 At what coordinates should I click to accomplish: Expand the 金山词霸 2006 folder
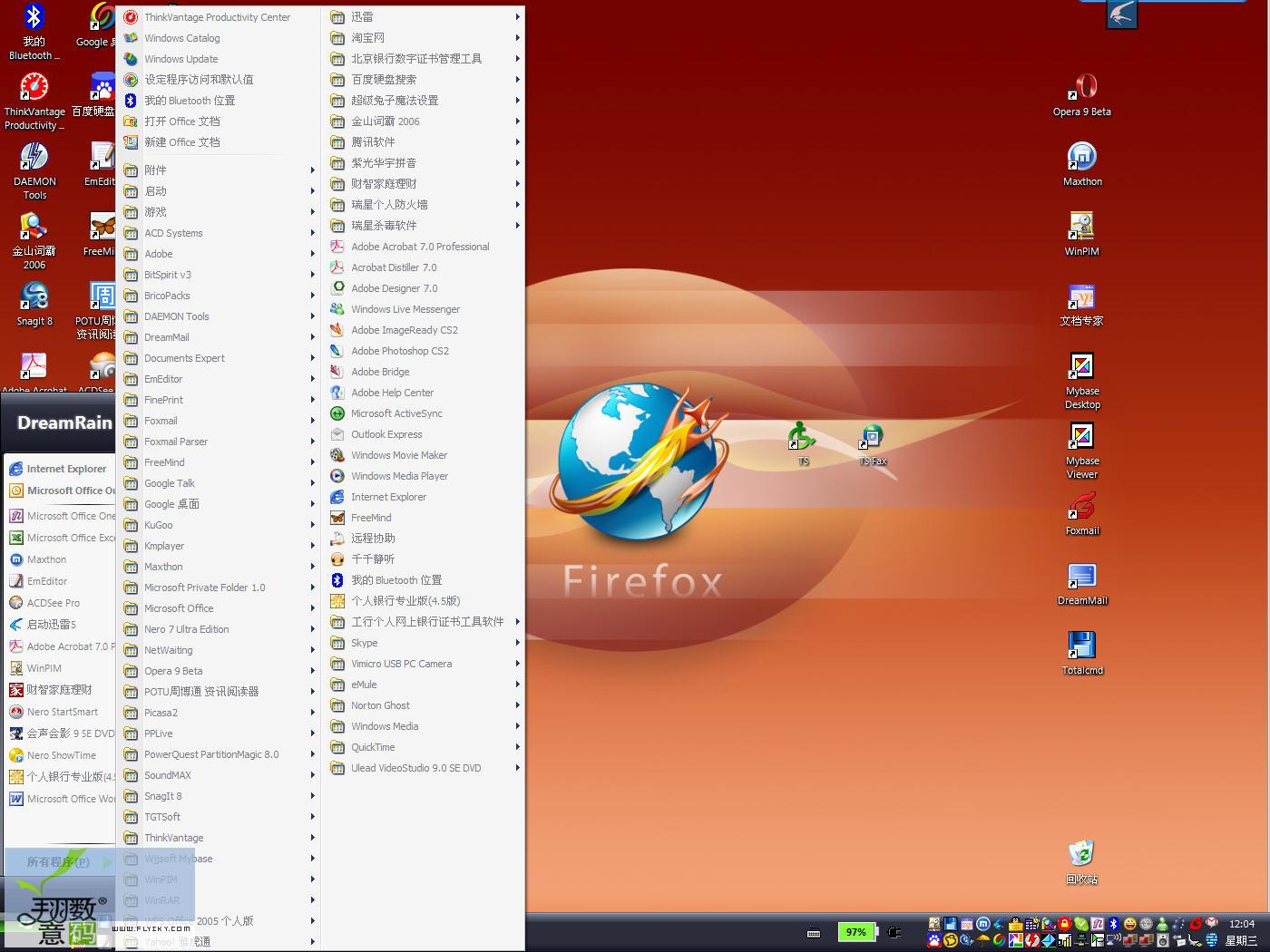point(425,121)
